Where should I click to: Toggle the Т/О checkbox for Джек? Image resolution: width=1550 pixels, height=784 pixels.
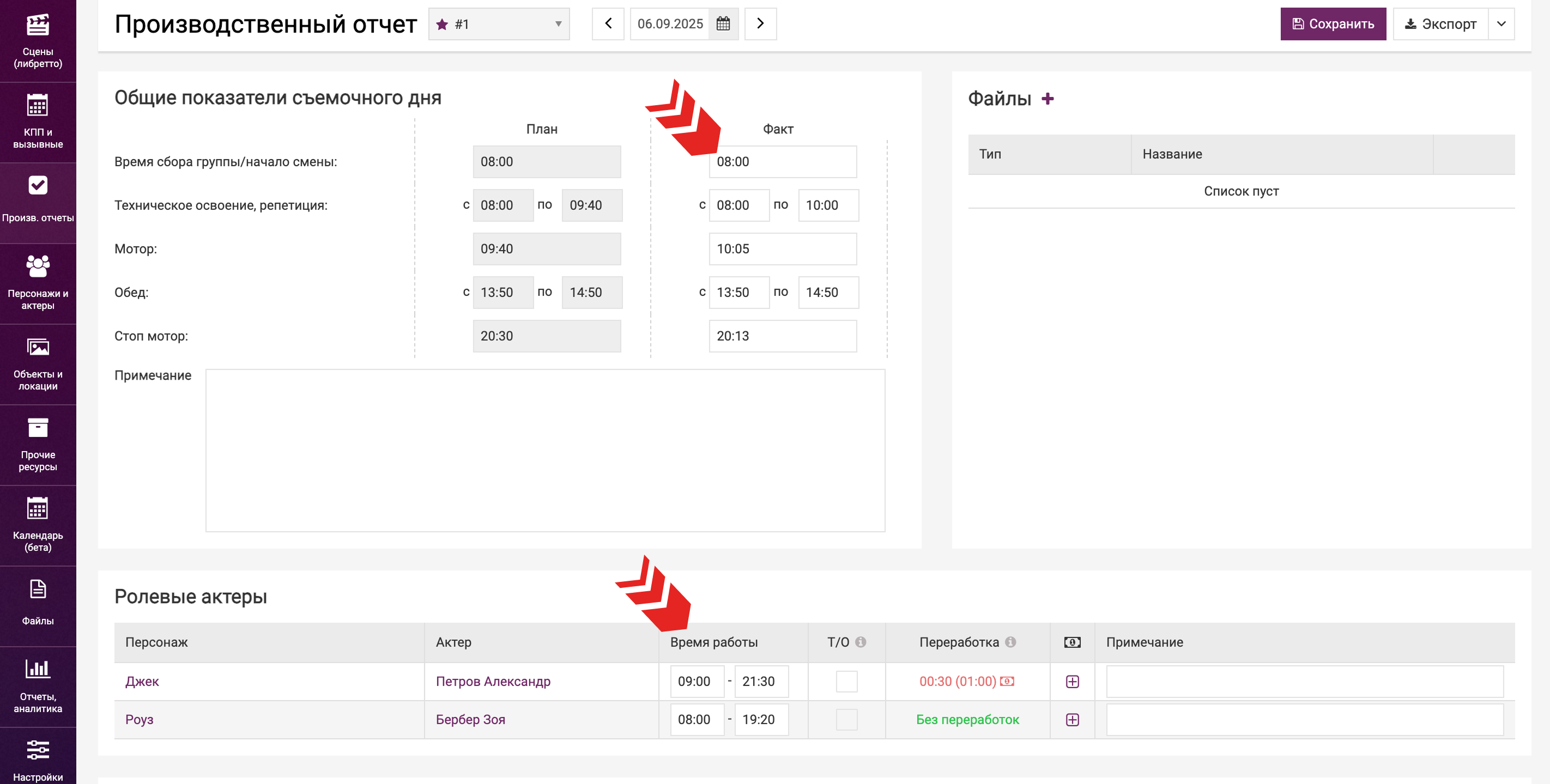point(846,682)
